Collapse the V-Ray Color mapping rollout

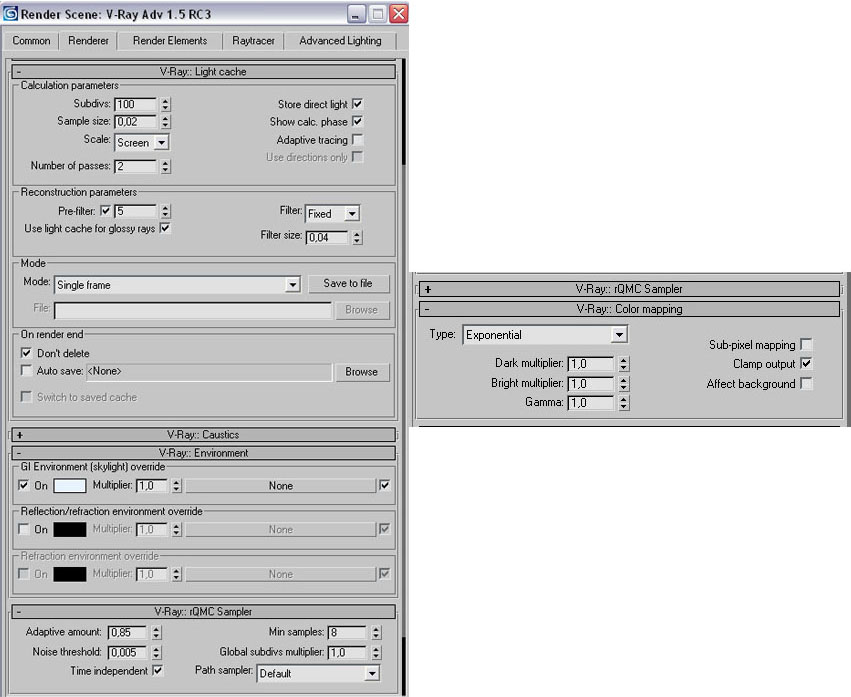(629, 309)
